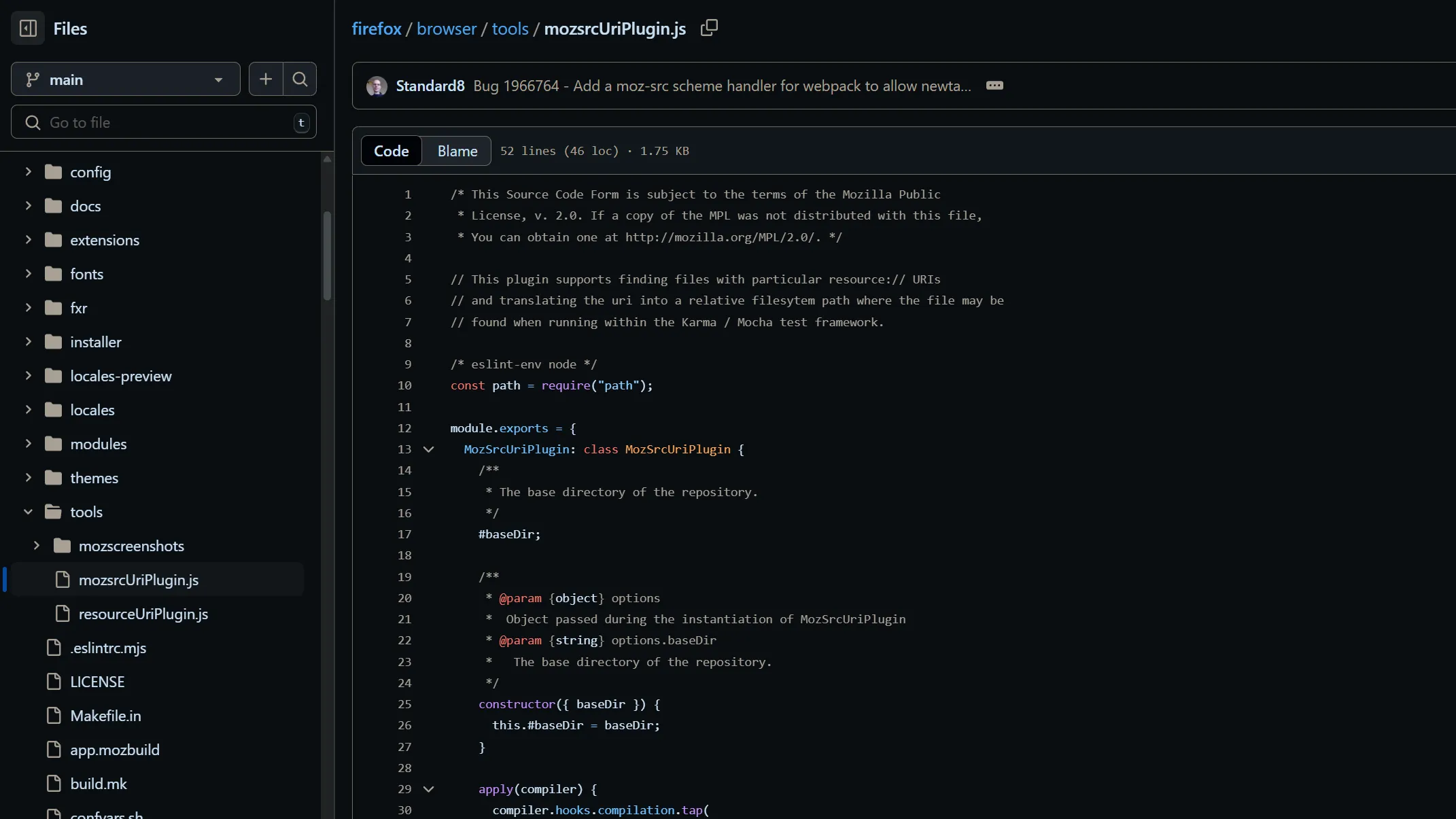This screenshot has height=819, width=1456.
Task: Go to tools folder breadcrumb
Action: [510, 29]
